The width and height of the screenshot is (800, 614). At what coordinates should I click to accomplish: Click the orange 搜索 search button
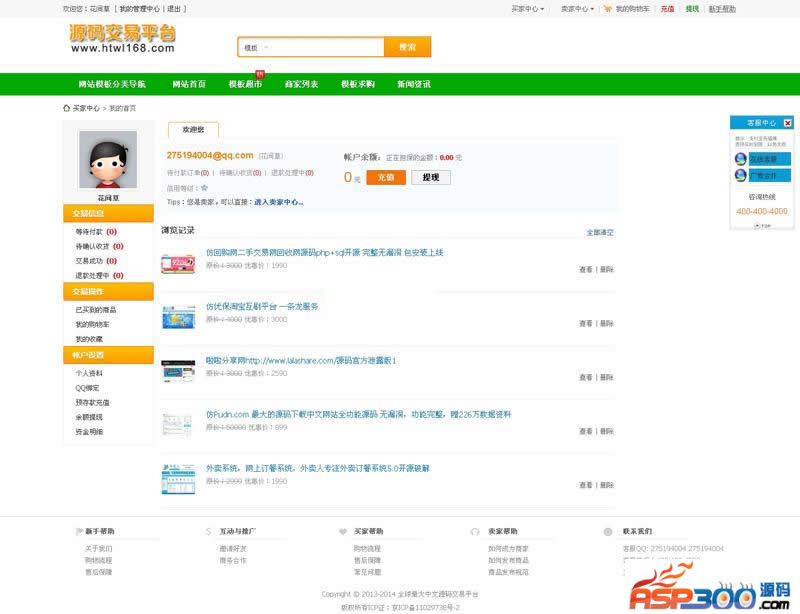coord(407,47)
